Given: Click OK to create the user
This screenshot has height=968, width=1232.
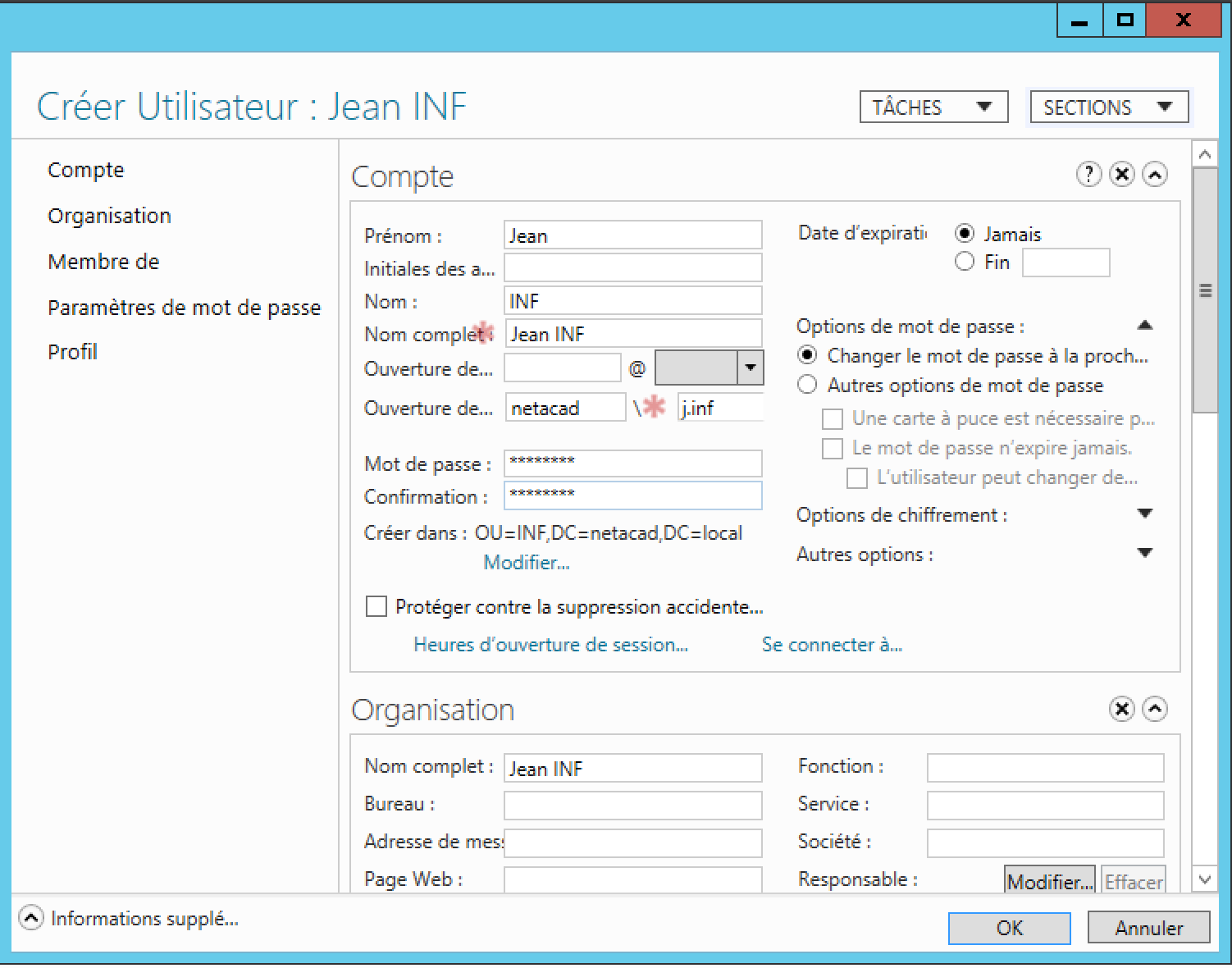Looking at the screenshot, I should click(x=1009, y=928).
